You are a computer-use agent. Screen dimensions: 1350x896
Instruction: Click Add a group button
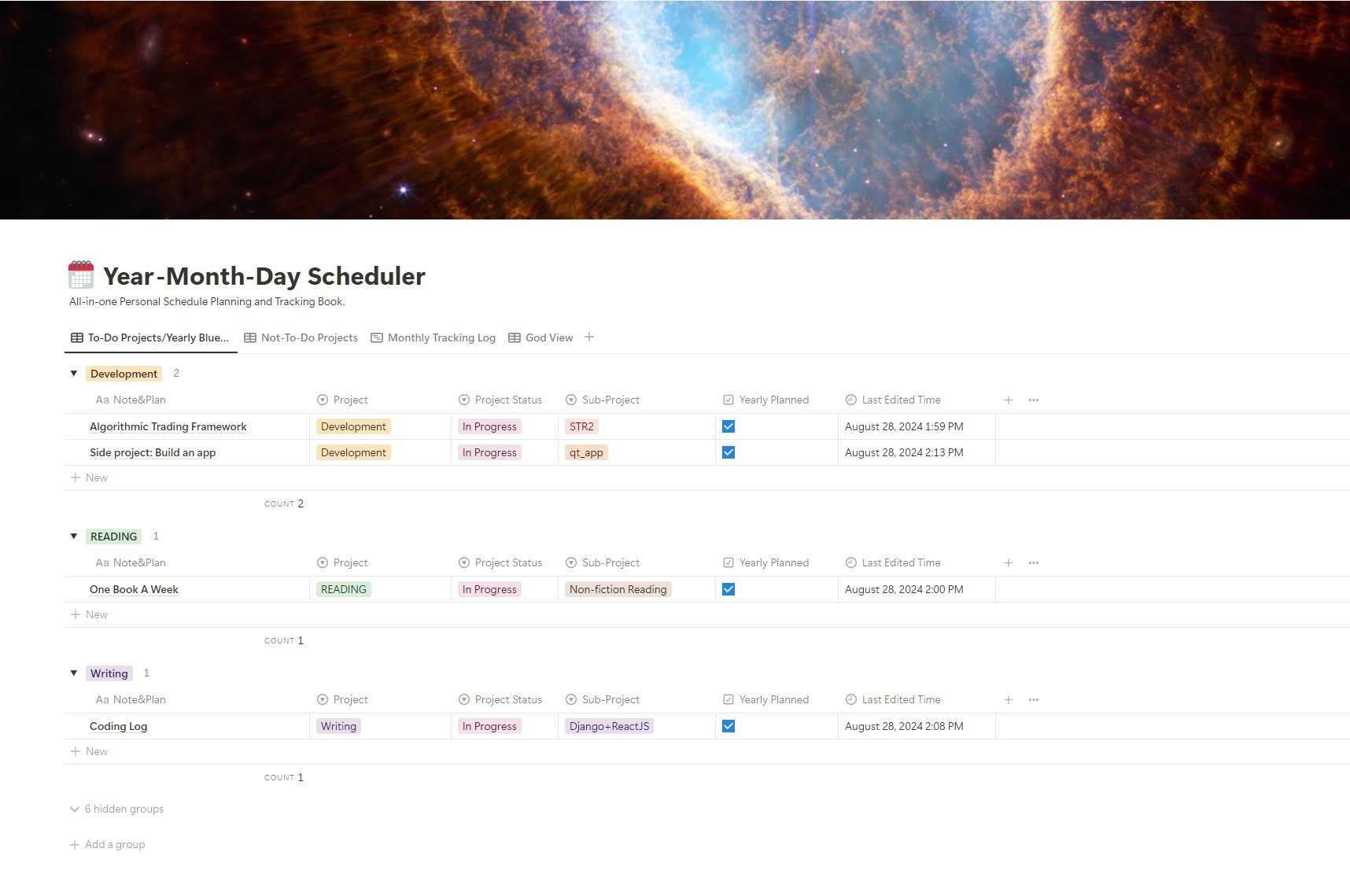tap(114, 844)
